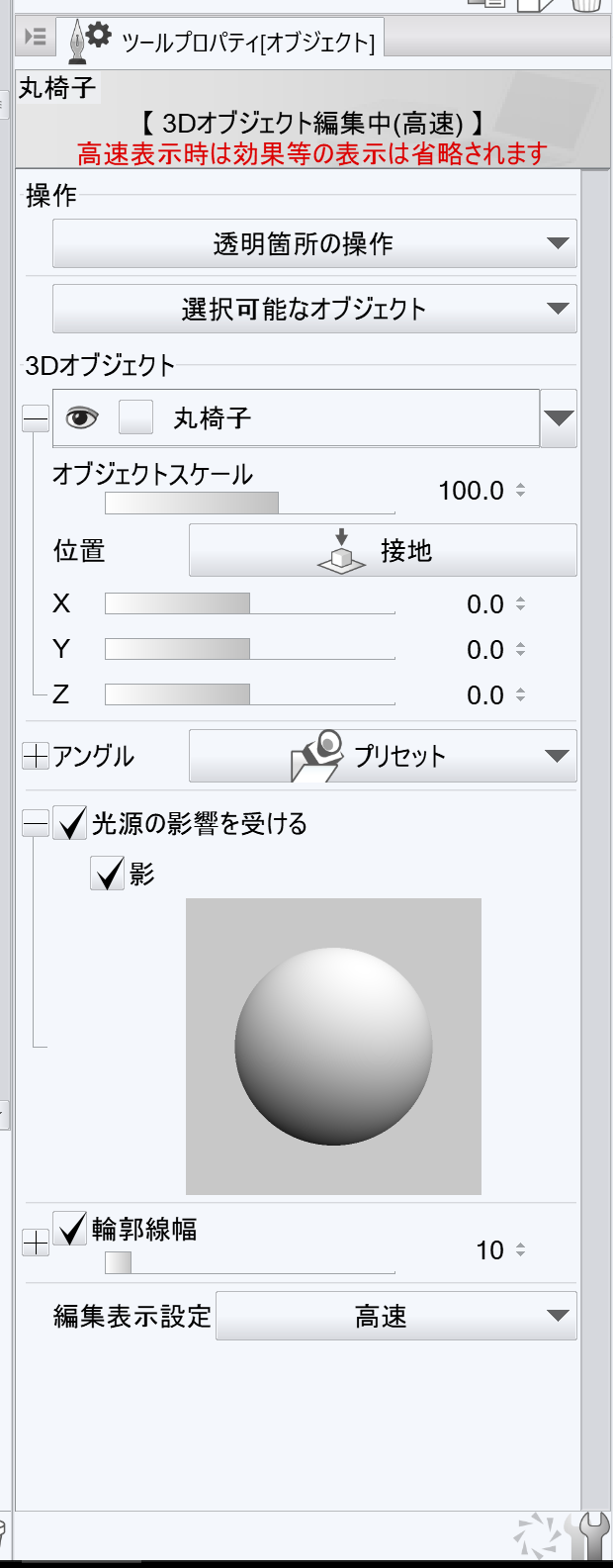The height and width of the screenshot is (1568, 613).
Task: Click the vertical scrollbar of the panel
Action: 595,841
